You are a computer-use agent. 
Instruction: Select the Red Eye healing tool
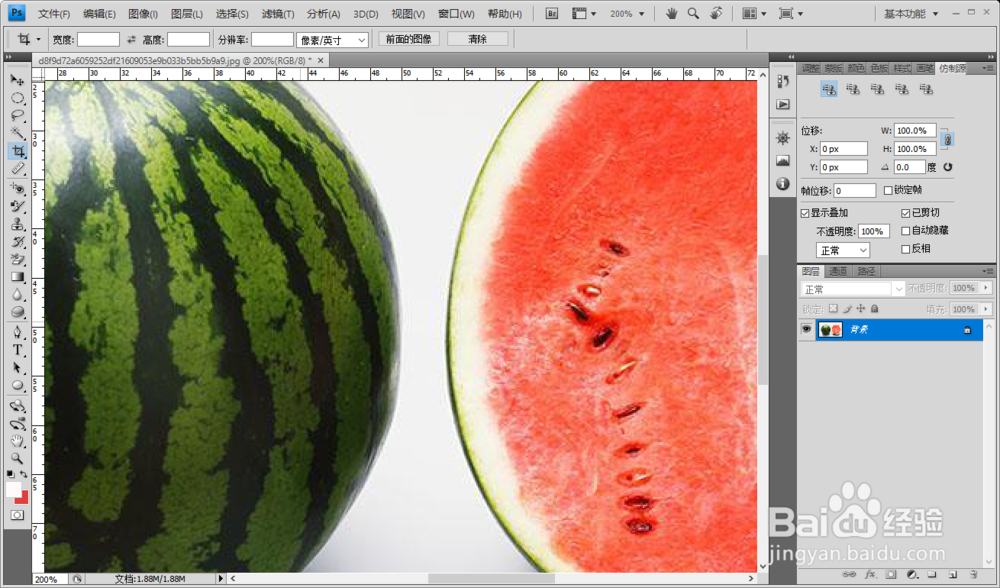click(x=17, y=189)
